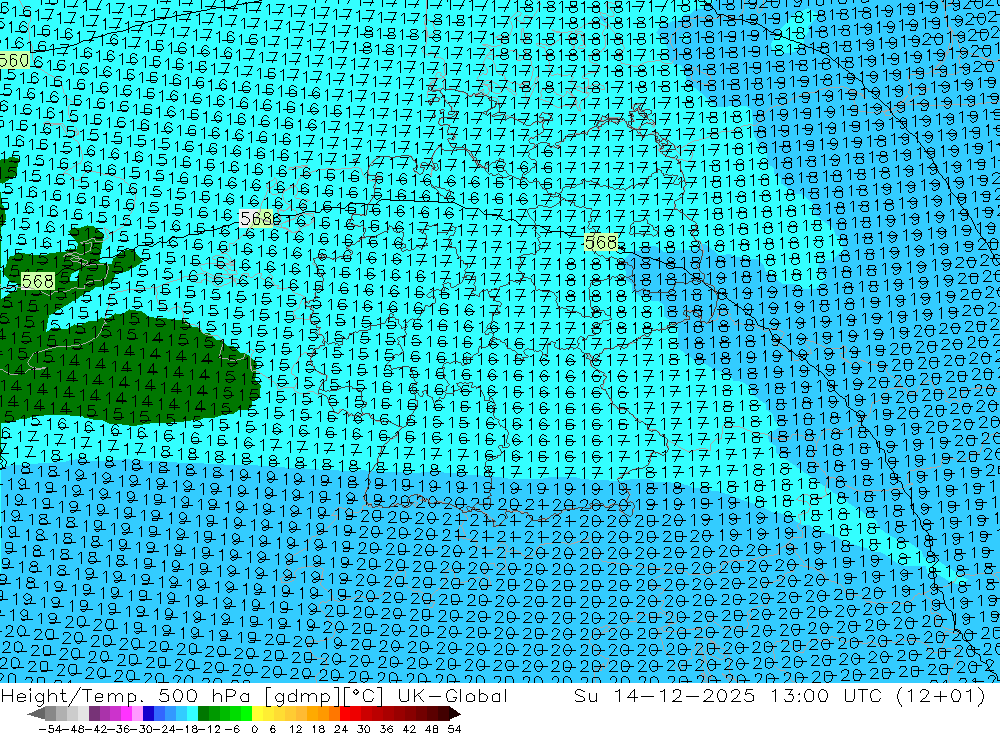Viewport: 1000px width, 733px height.
Task: Click the Su 14-12-2025 date text
Action: click(x=664, y=695)
